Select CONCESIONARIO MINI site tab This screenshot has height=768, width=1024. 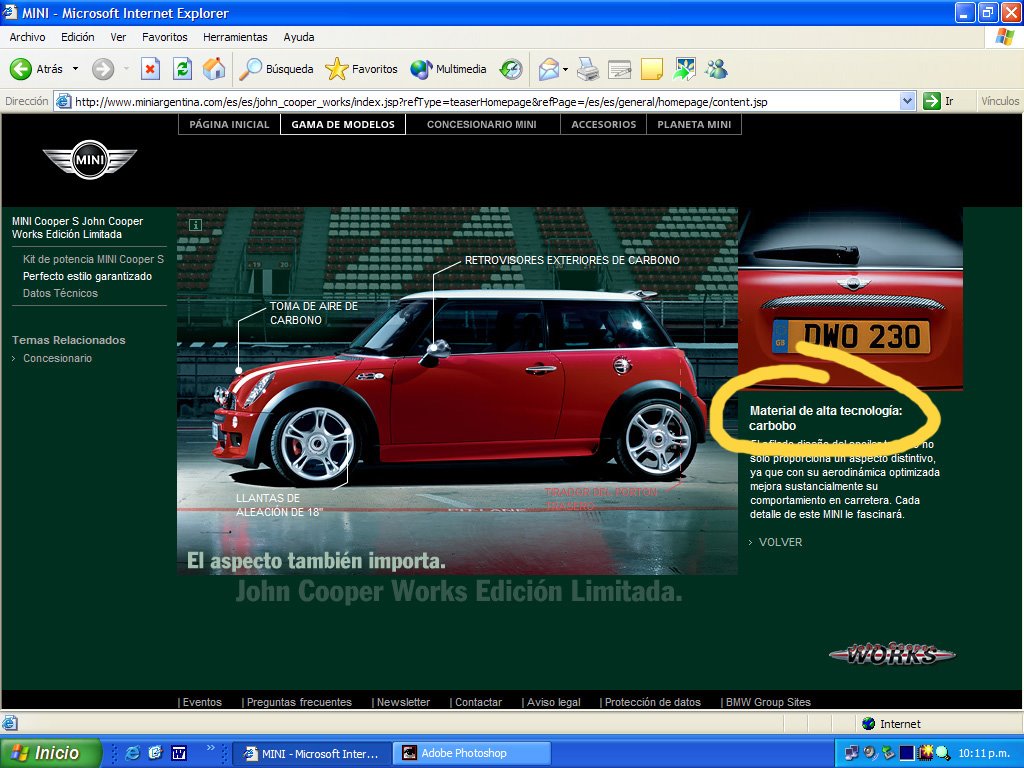[x=482, y=124]
